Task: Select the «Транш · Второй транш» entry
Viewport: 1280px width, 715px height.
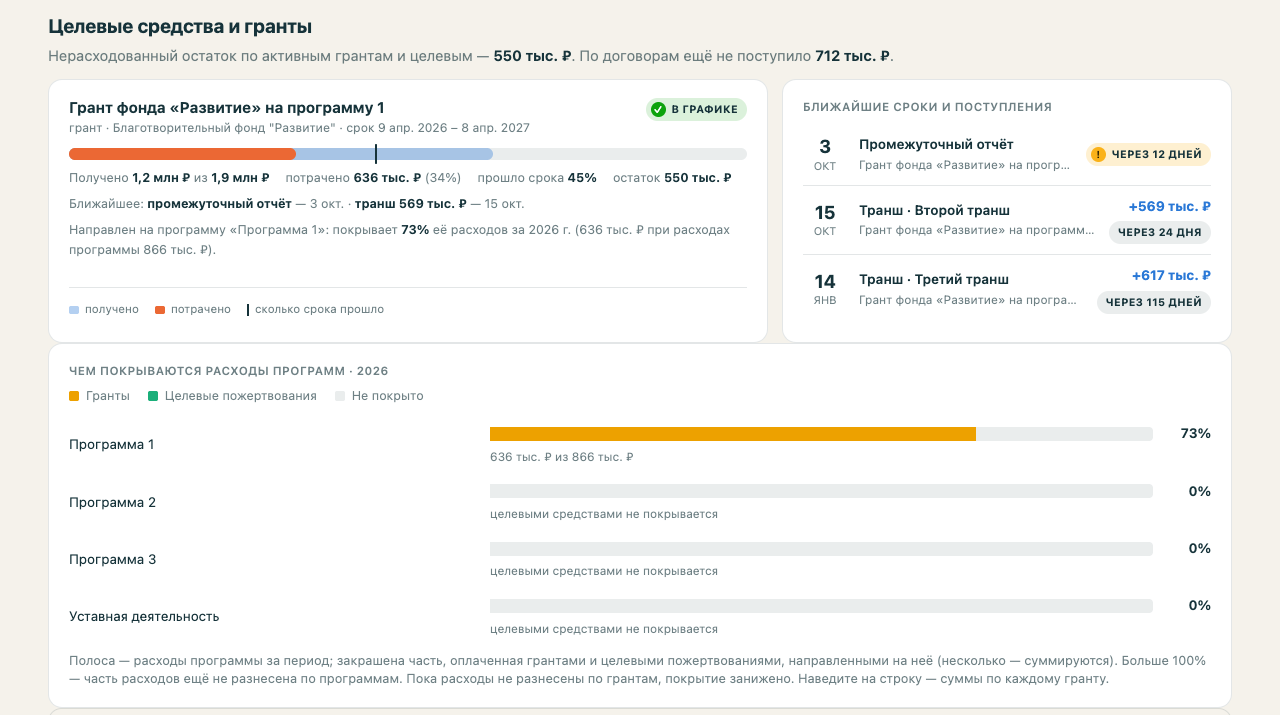Action: [x=1008, y=220]
